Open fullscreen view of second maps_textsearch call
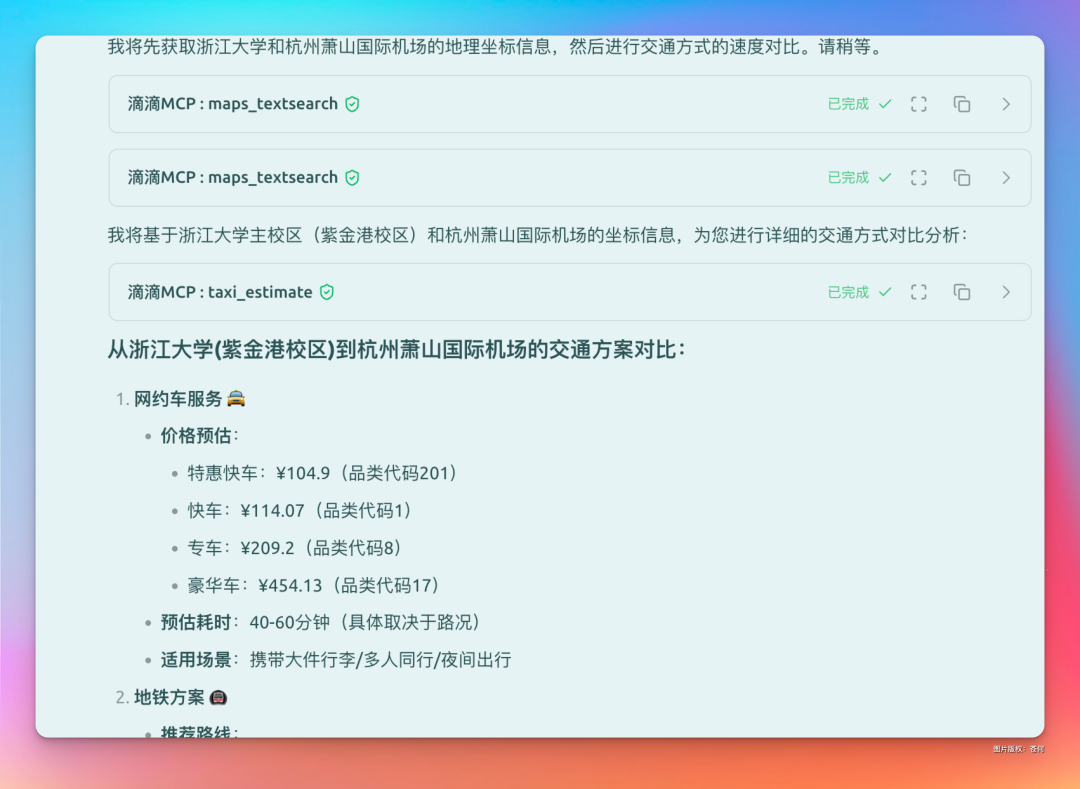The image size is (1080, 789). [918, 178]
